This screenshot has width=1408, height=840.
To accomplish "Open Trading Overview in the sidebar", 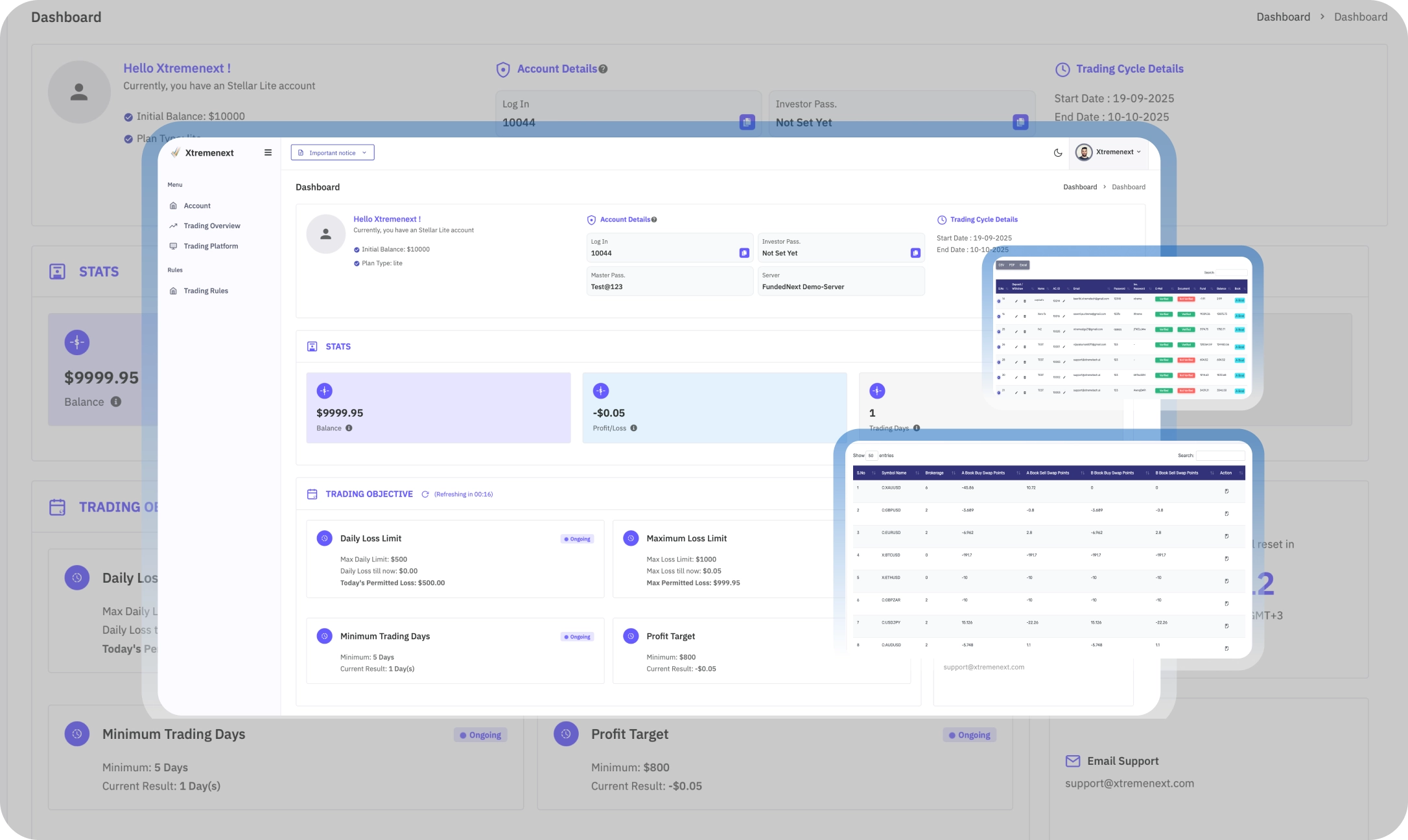I will [x=211, y=226].
